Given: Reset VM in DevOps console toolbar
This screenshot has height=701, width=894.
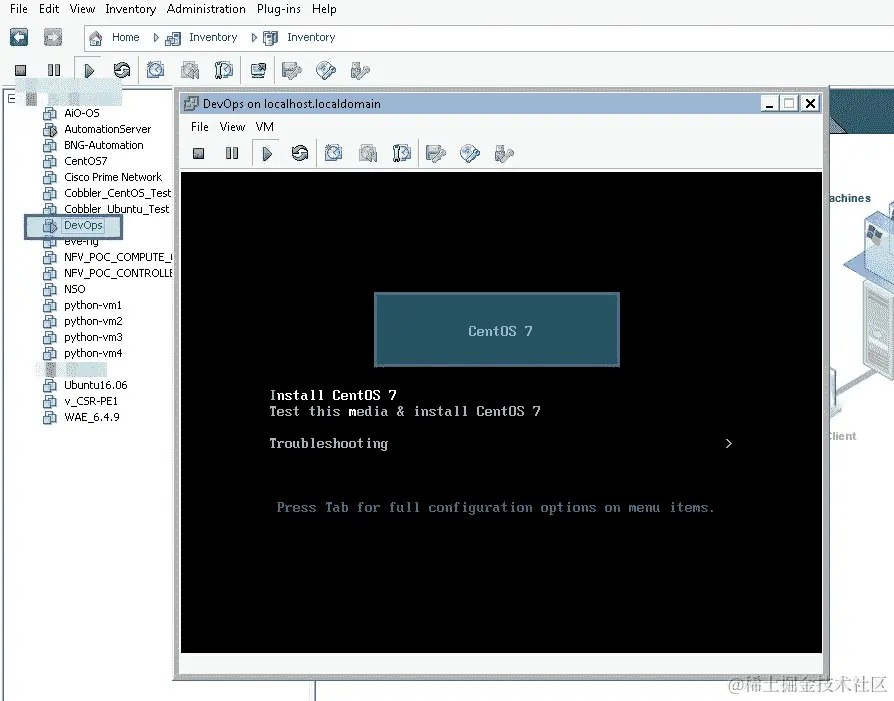Looking at the screenshot, I should [x=299, y=153].
